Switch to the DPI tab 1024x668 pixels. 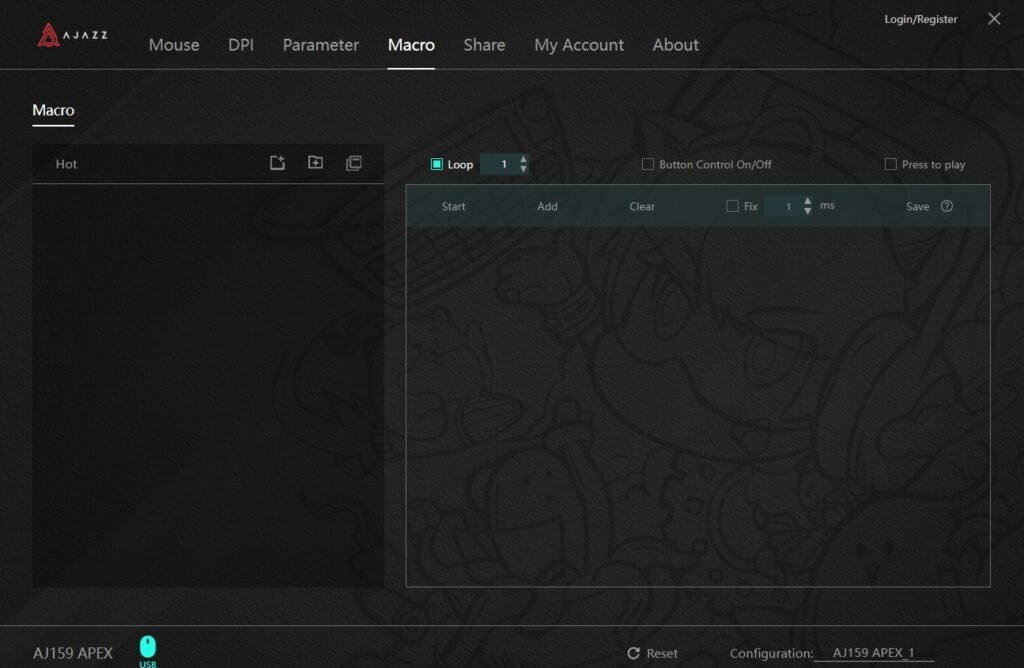tap(241, 45)
